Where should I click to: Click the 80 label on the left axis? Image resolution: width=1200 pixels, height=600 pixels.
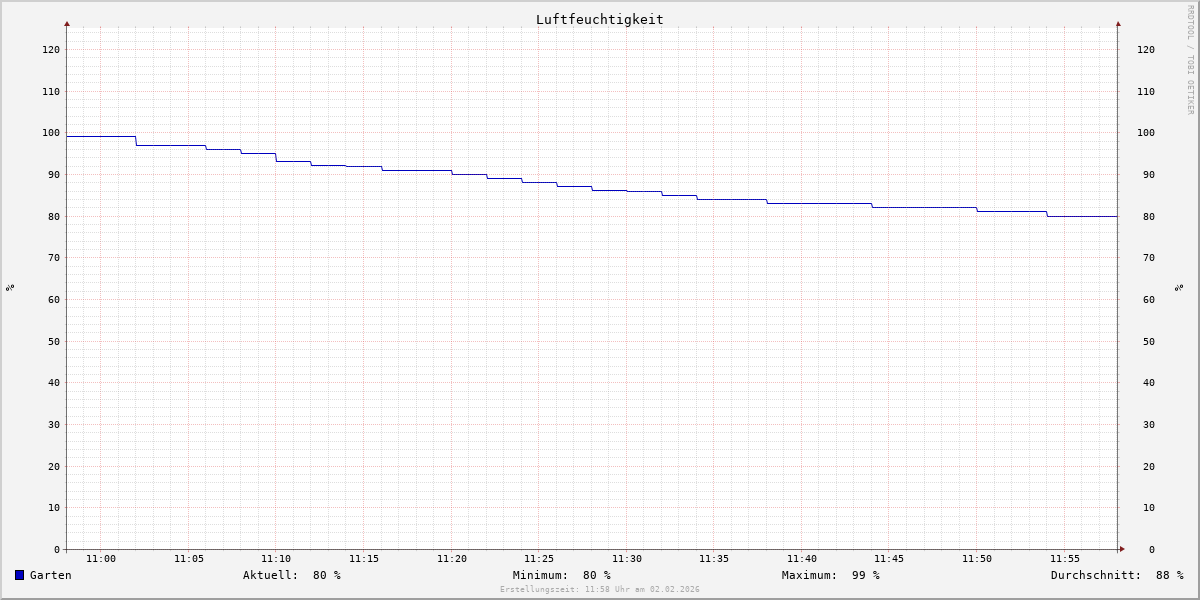click(54, 216)
